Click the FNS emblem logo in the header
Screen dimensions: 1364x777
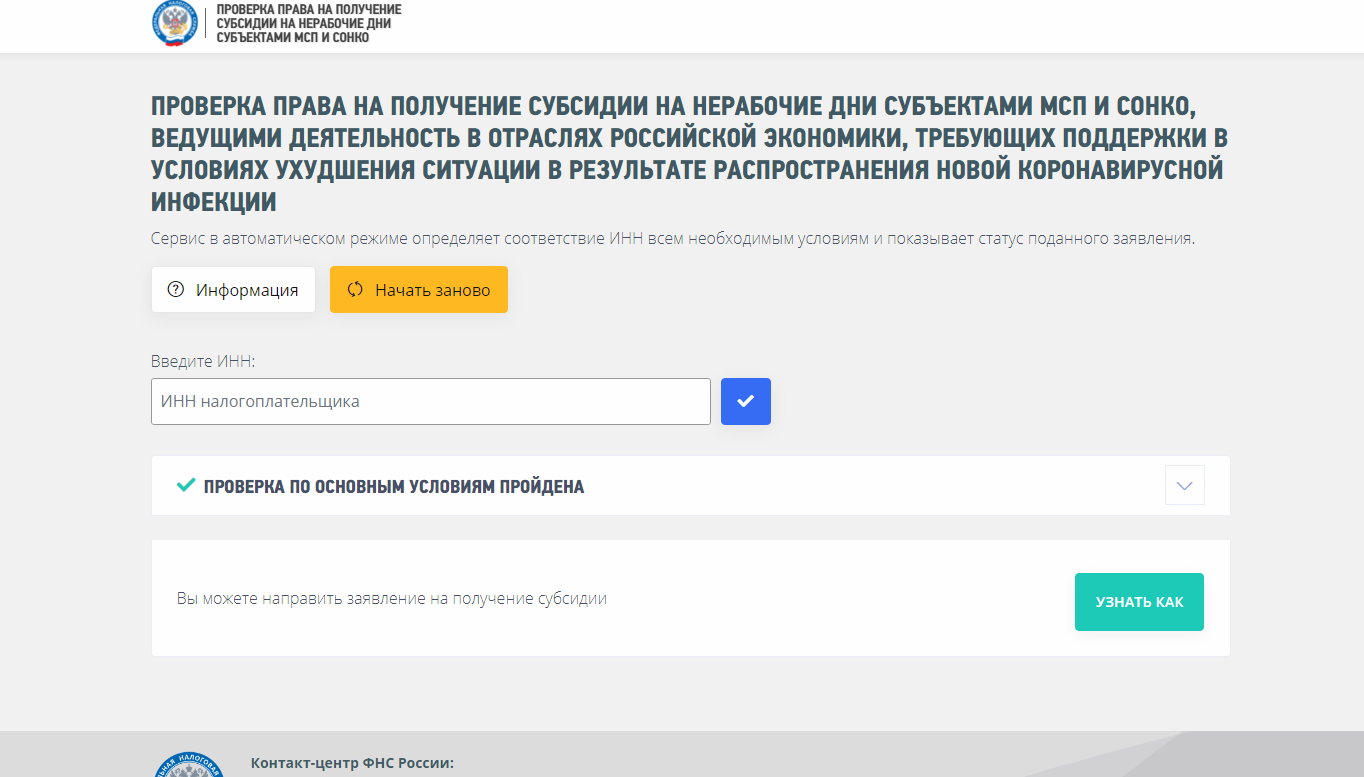point(175,23)
